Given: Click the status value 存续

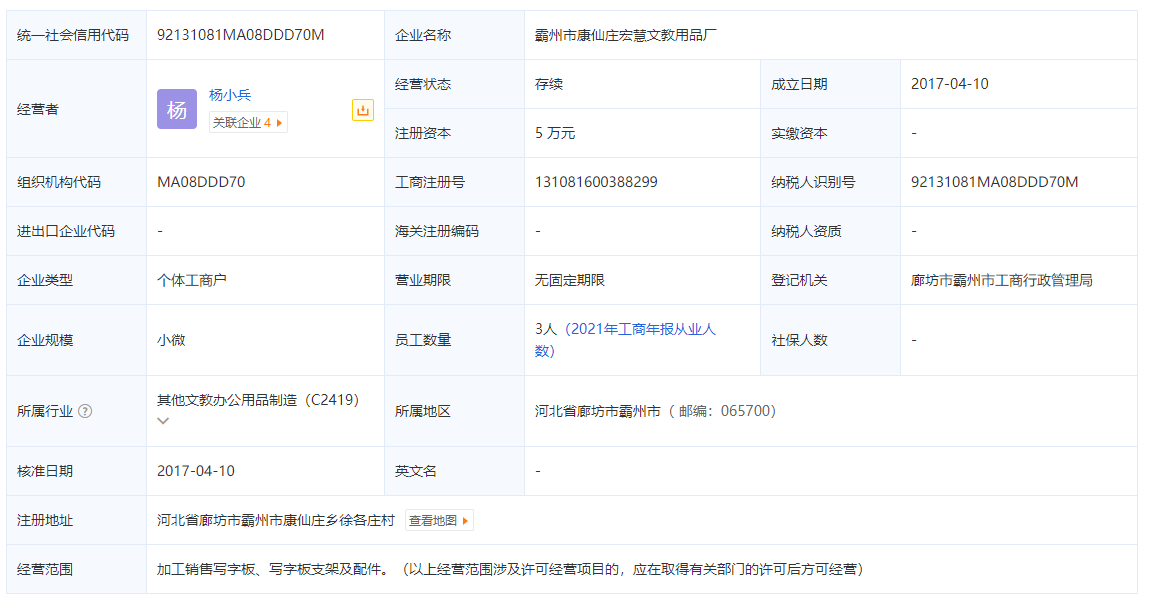Looking at the screenshot, I should tap(549, 84).
